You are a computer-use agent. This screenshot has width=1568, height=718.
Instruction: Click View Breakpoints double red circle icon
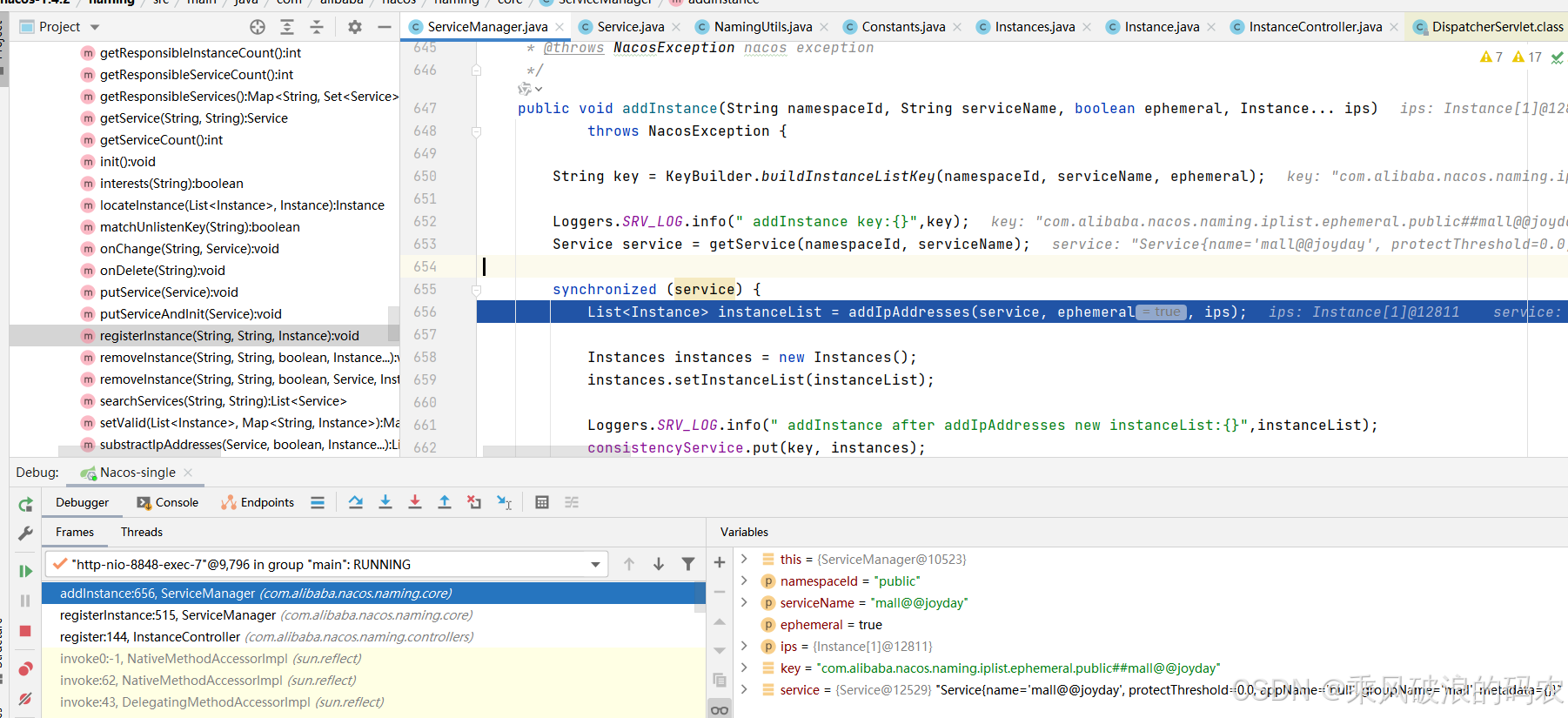(25, 668)
